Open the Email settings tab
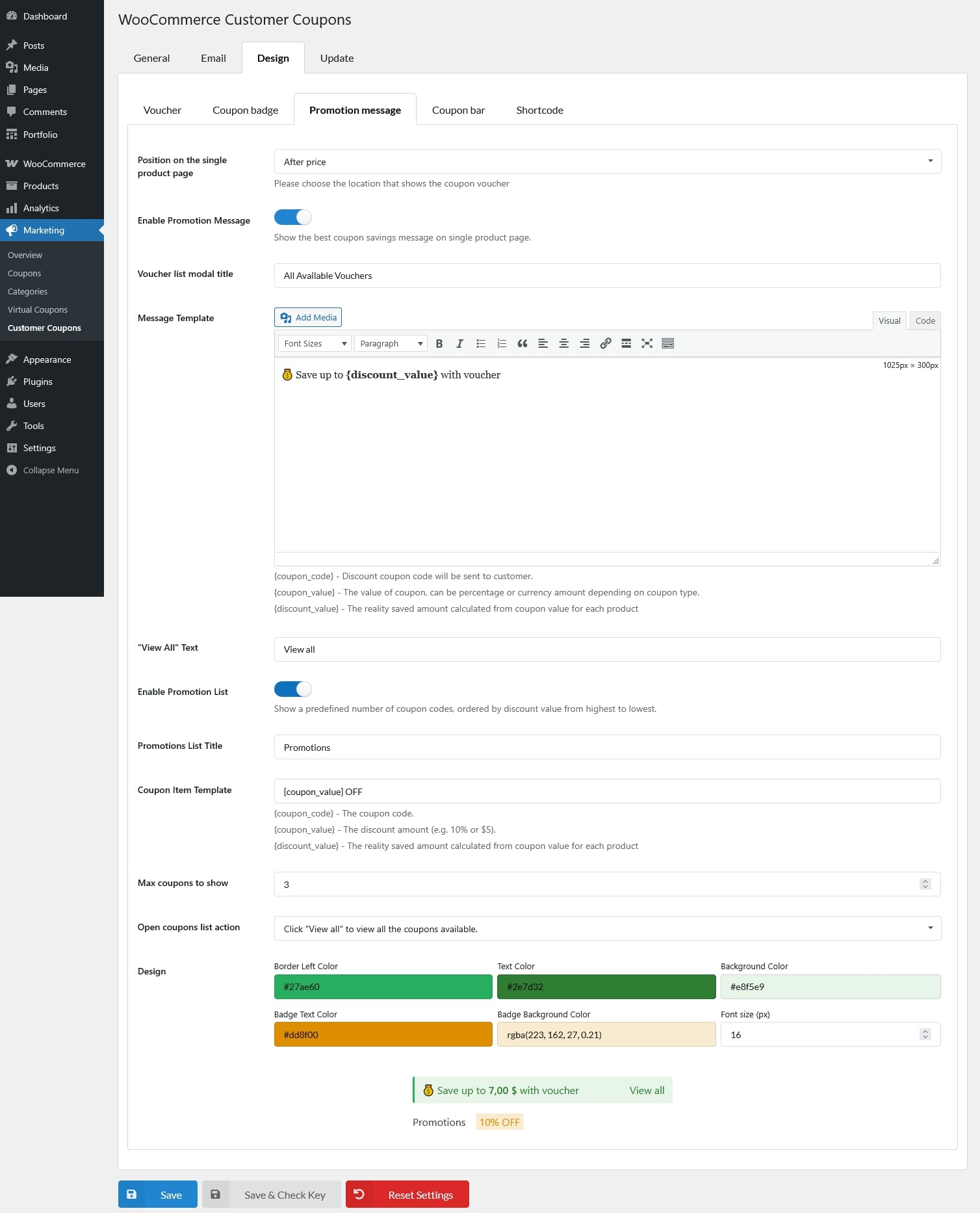 pos(213,58)
